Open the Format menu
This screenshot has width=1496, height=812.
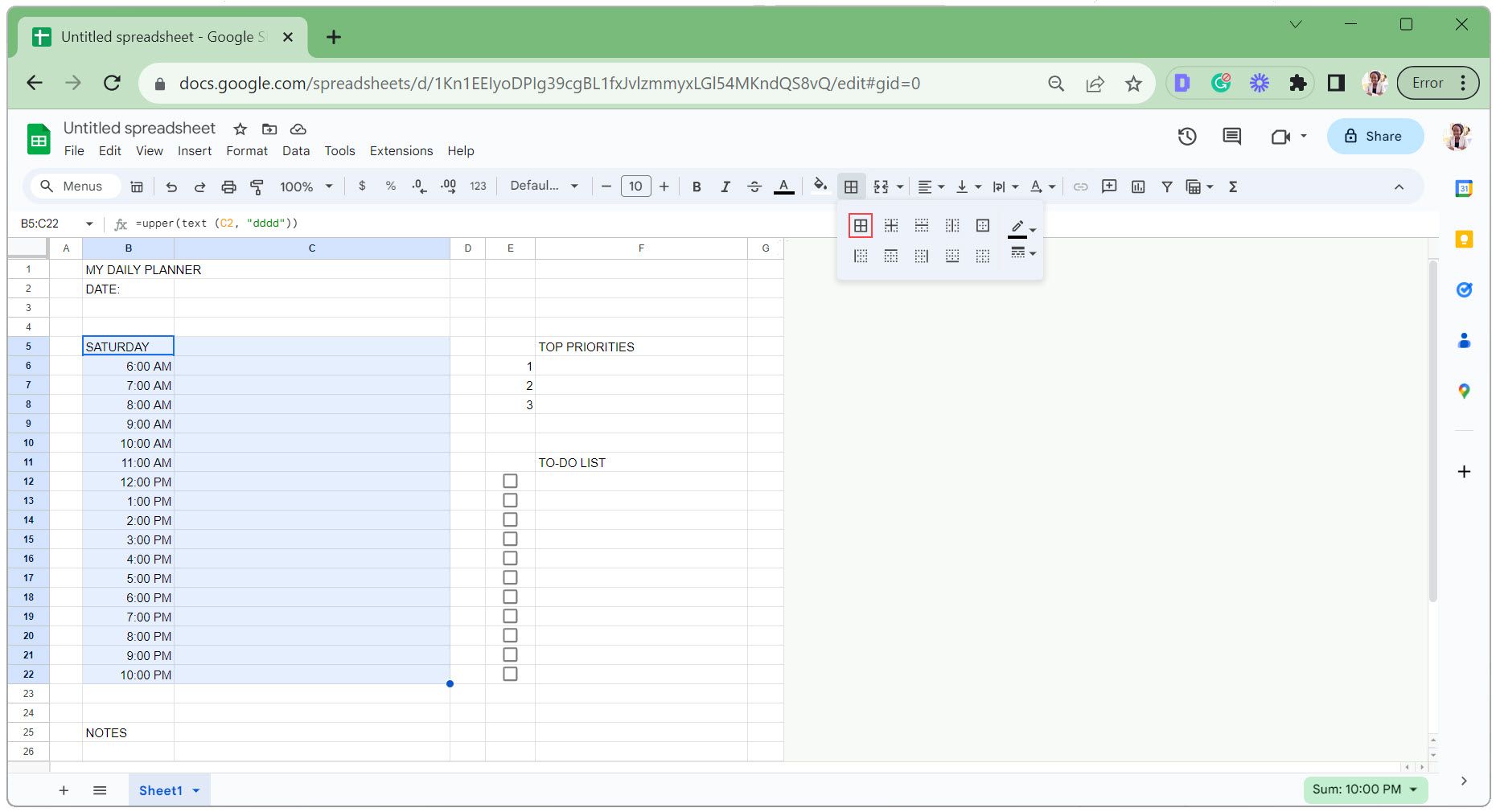pos(246,150)
